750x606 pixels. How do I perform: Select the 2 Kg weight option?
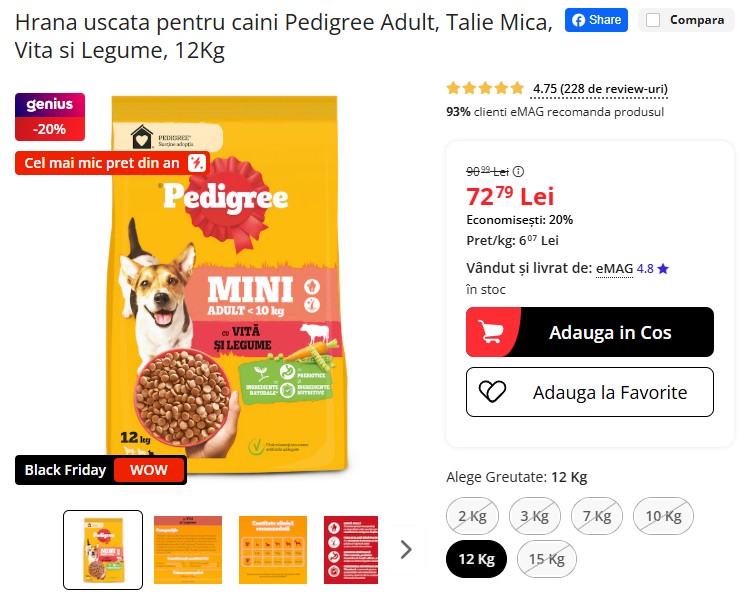pos(472,516)
